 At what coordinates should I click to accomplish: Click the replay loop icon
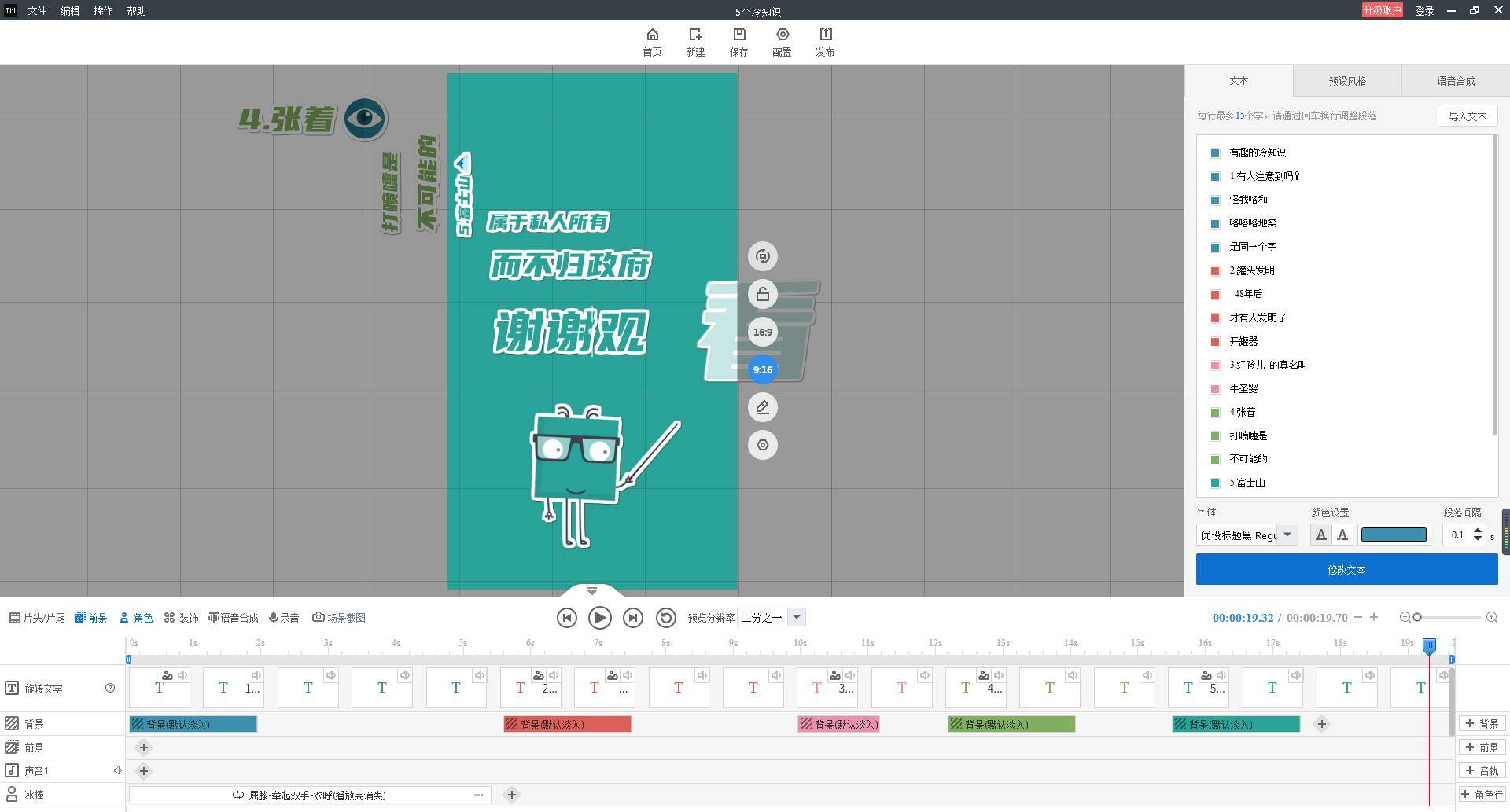click(665, 618)
